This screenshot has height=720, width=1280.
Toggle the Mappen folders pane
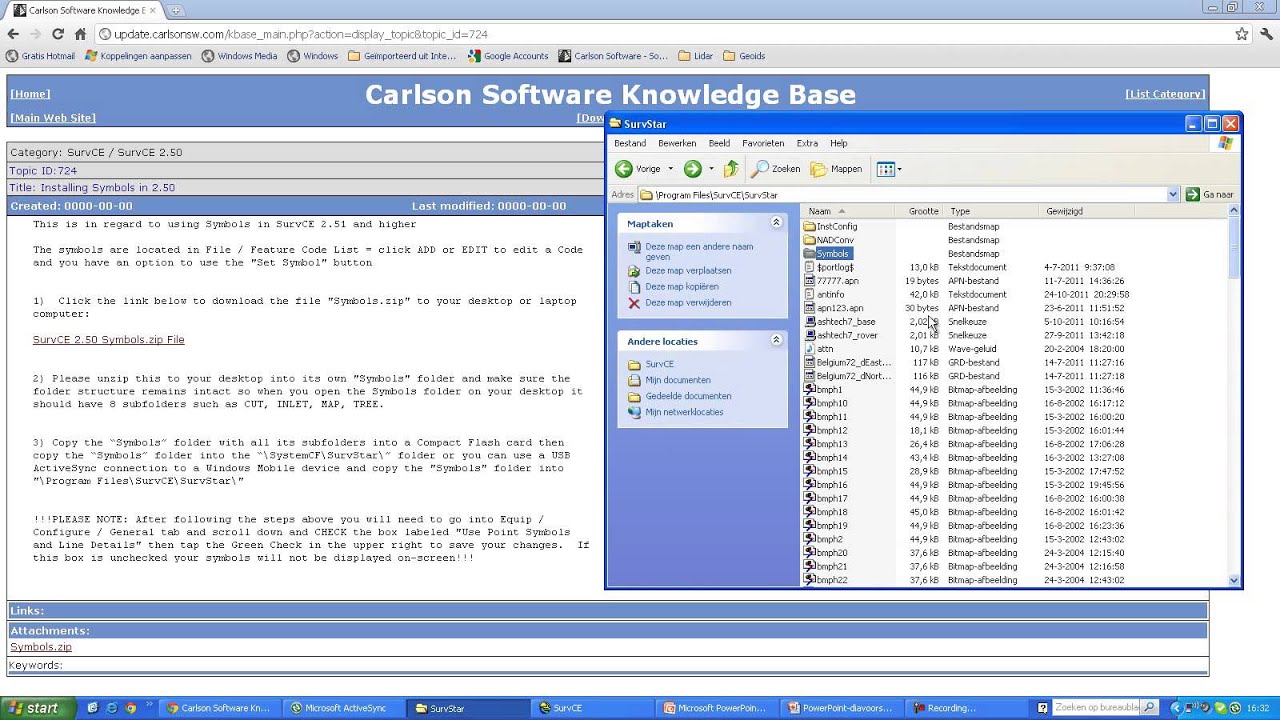pyautogui.click(x=836, y=169)
